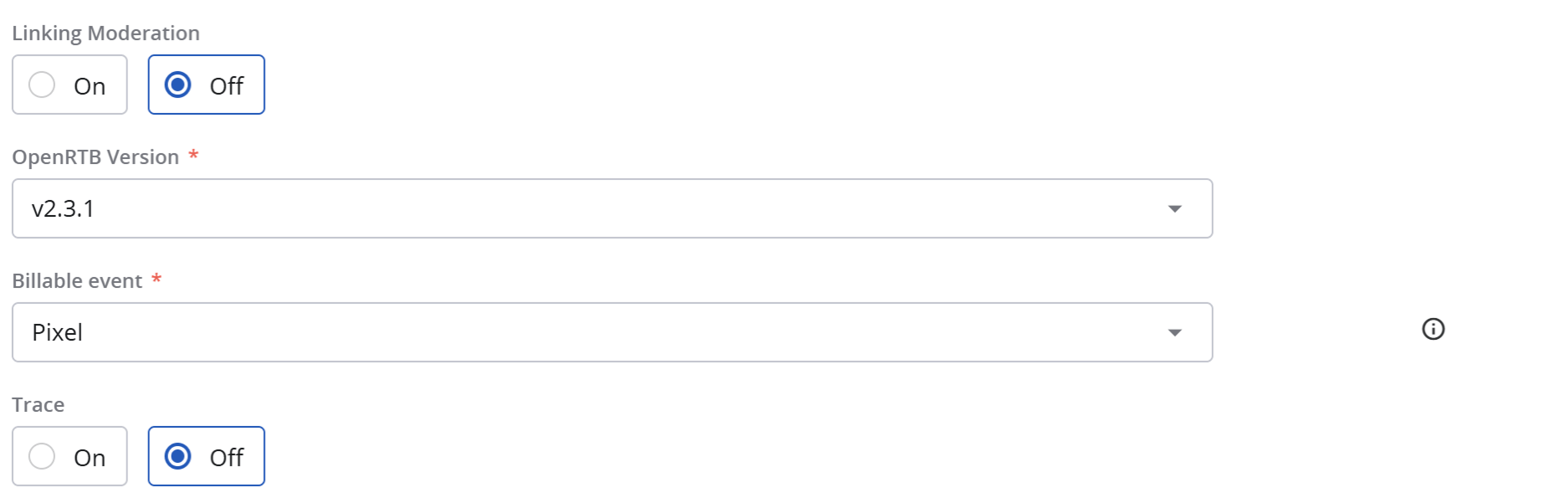This screenshot has height=503, width=1568.
Task: Click the selected Off toggle under Trace
Action: tap(206, 457)
